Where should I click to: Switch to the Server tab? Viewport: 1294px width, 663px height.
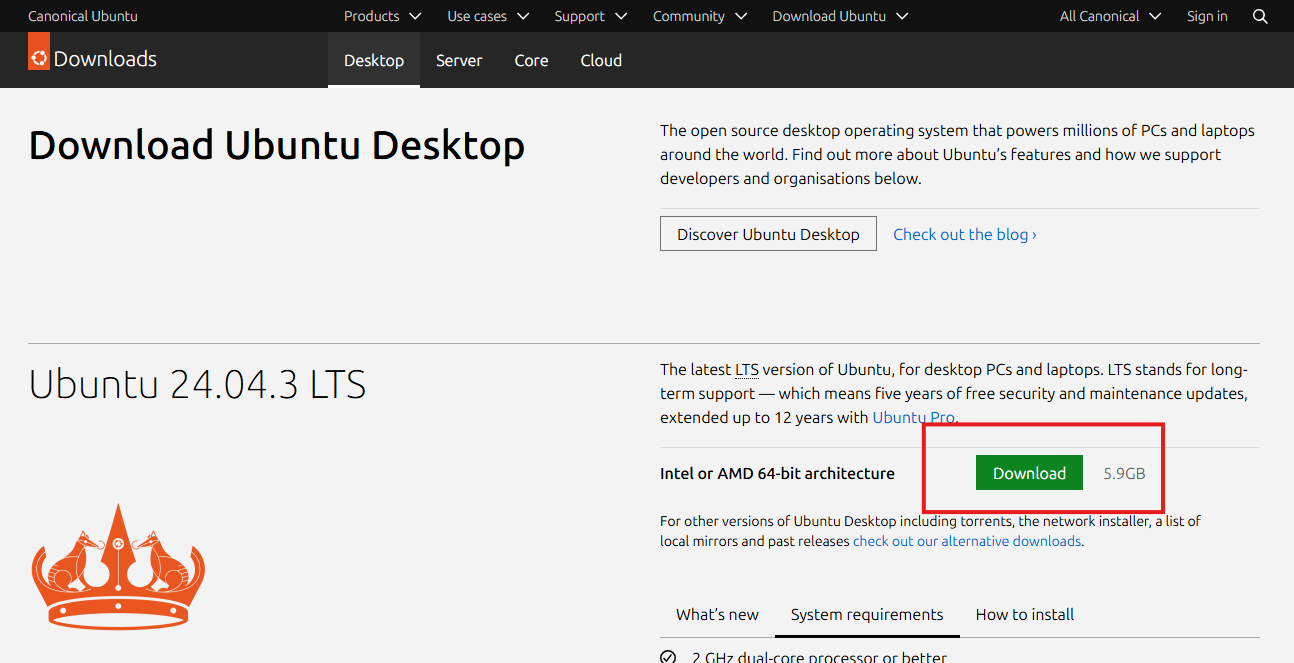pos(459,60)
